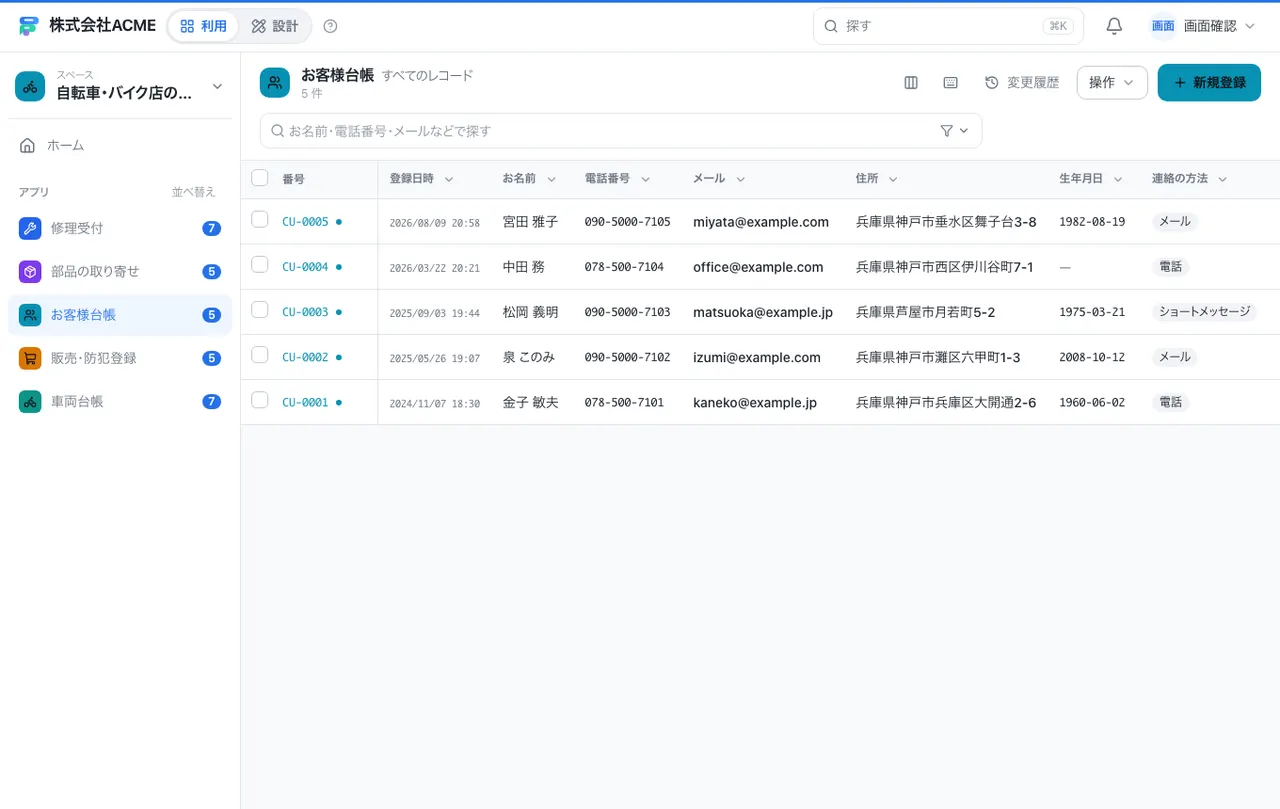Open the 連絡の方法 column menu
The width and height of the screenshot is (1280, 809).
click(1222, 179)
